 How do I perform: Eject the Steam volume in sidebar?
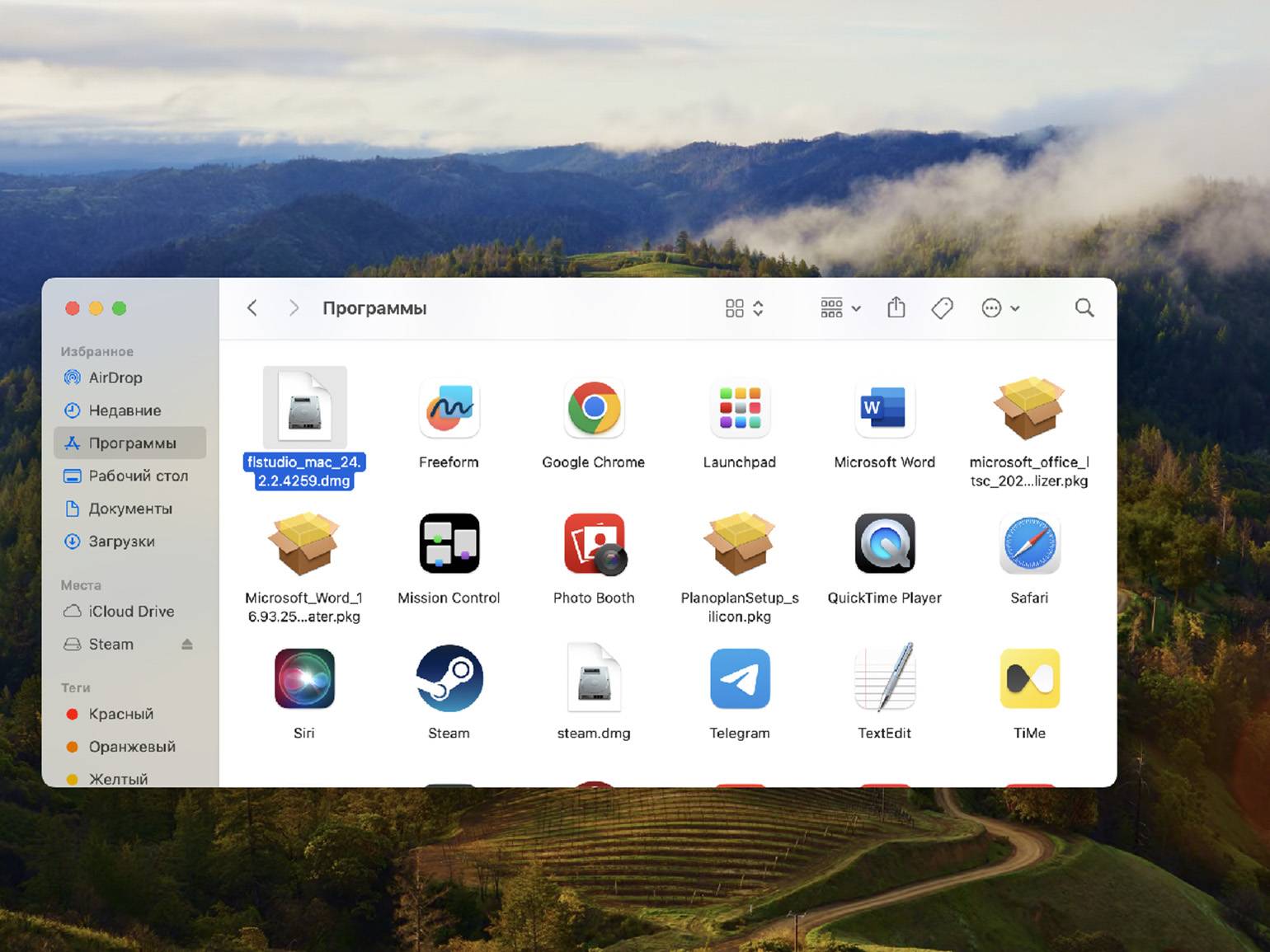(x=187, y=644)
